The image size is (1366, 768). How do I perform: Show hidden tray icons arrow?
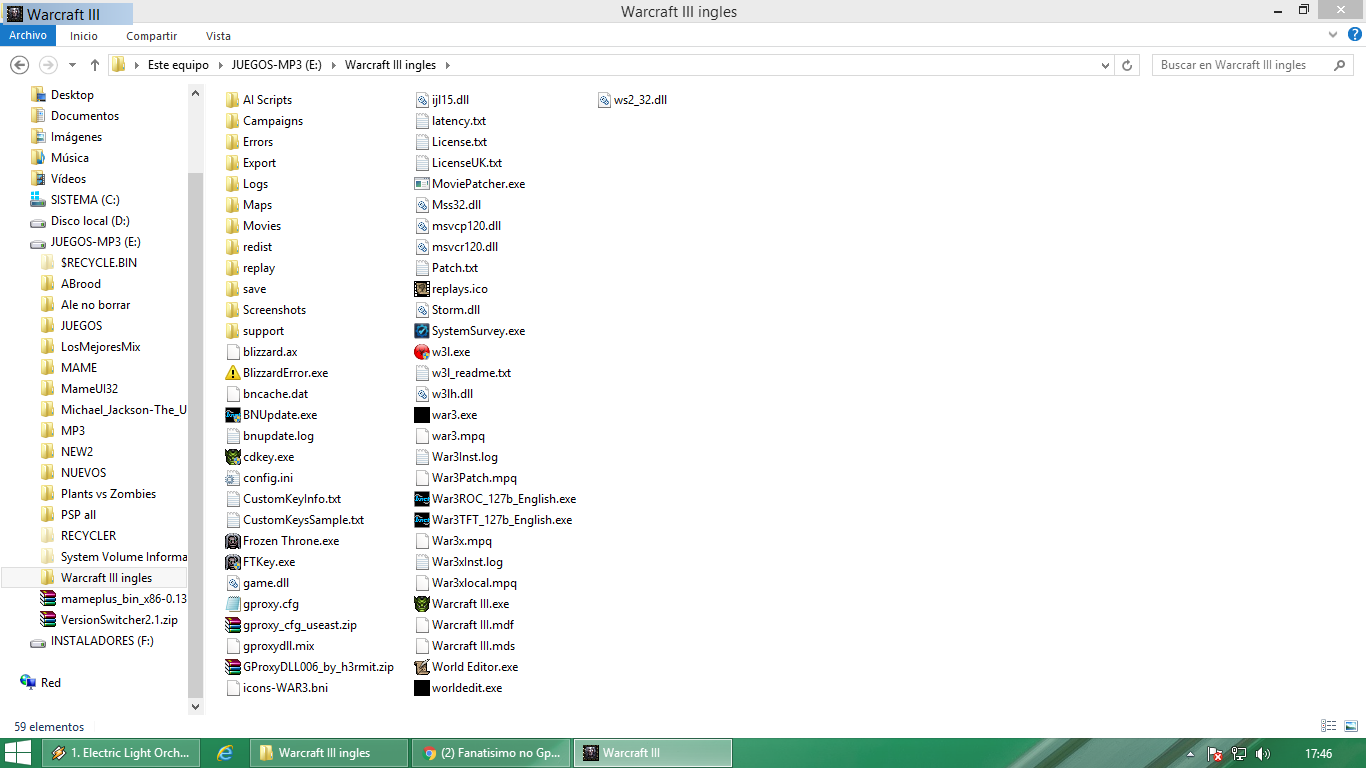pyautogui.click(x=1190, y=754)
